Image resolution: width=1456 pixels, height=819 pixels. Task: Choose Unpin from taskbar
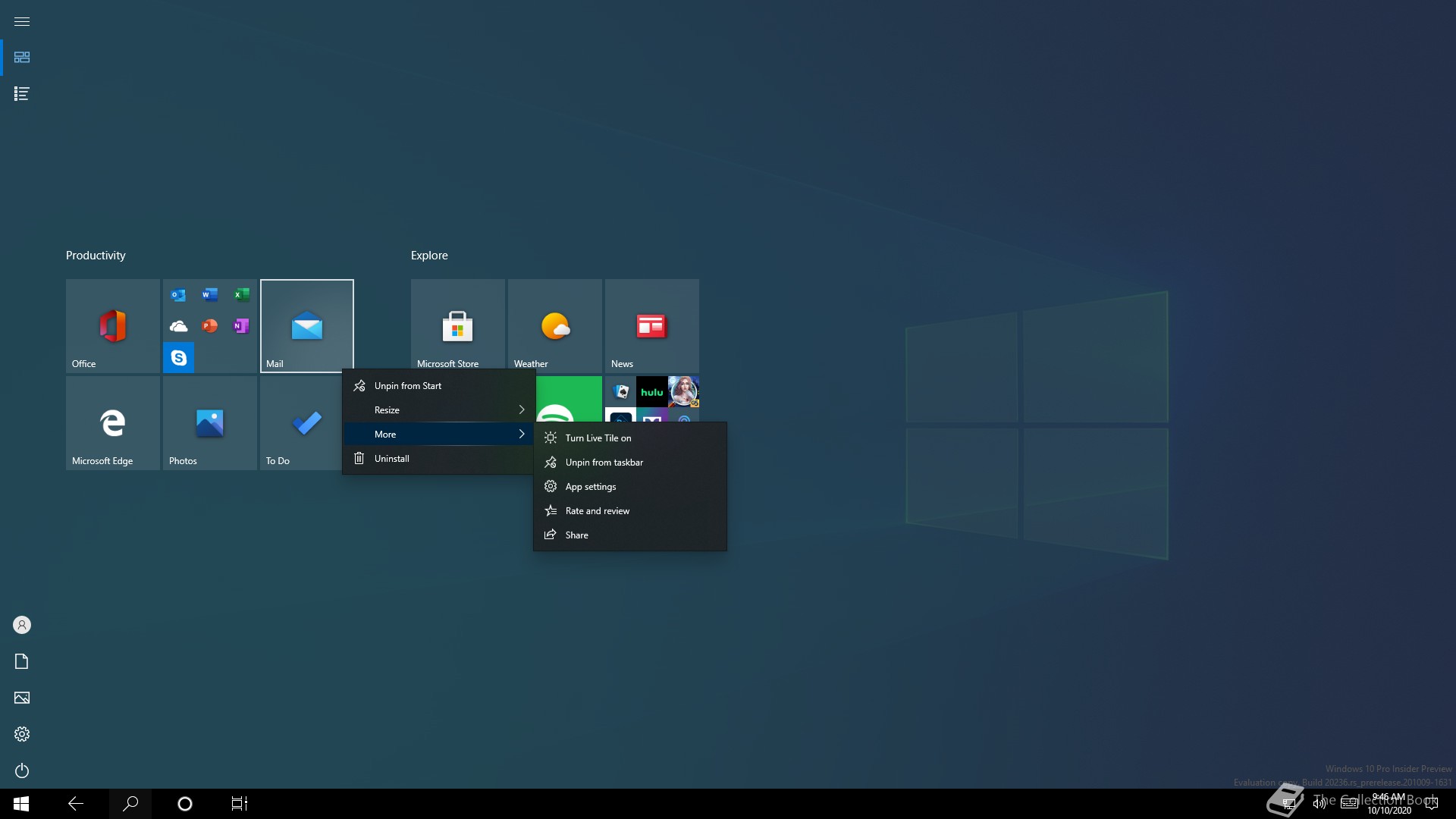click(x=630, y=463)
